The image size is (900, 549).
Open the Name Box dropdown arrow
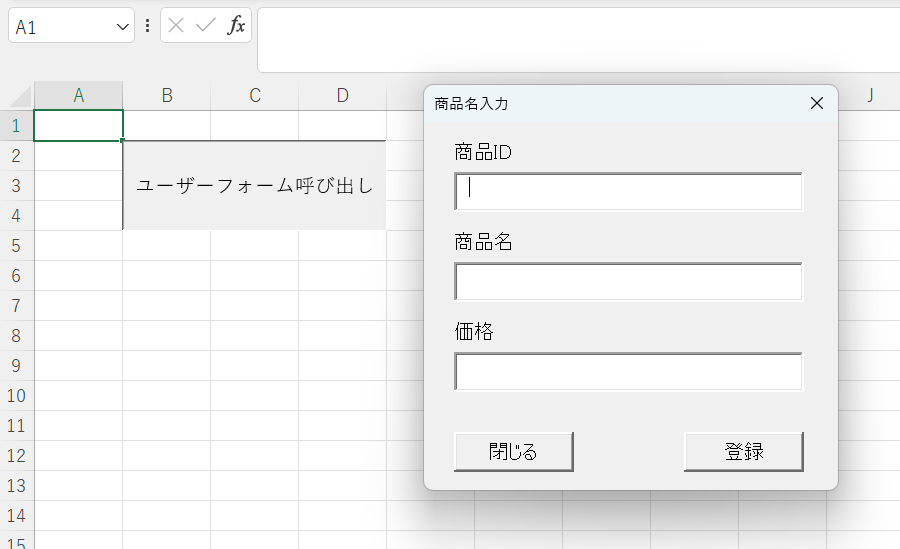pos(122,27)
